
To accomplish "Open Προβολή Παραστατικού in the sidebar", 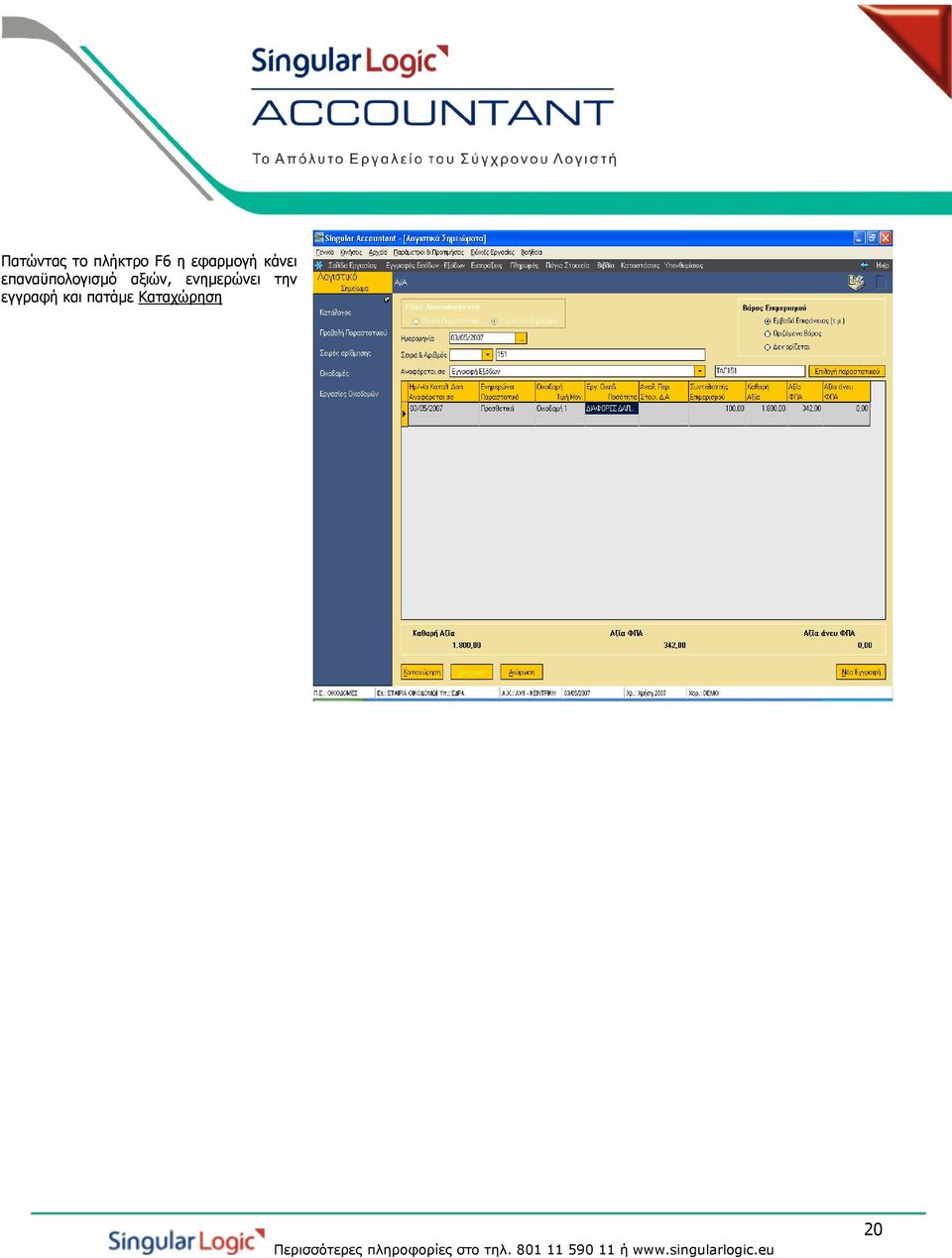I will [353, 332].
